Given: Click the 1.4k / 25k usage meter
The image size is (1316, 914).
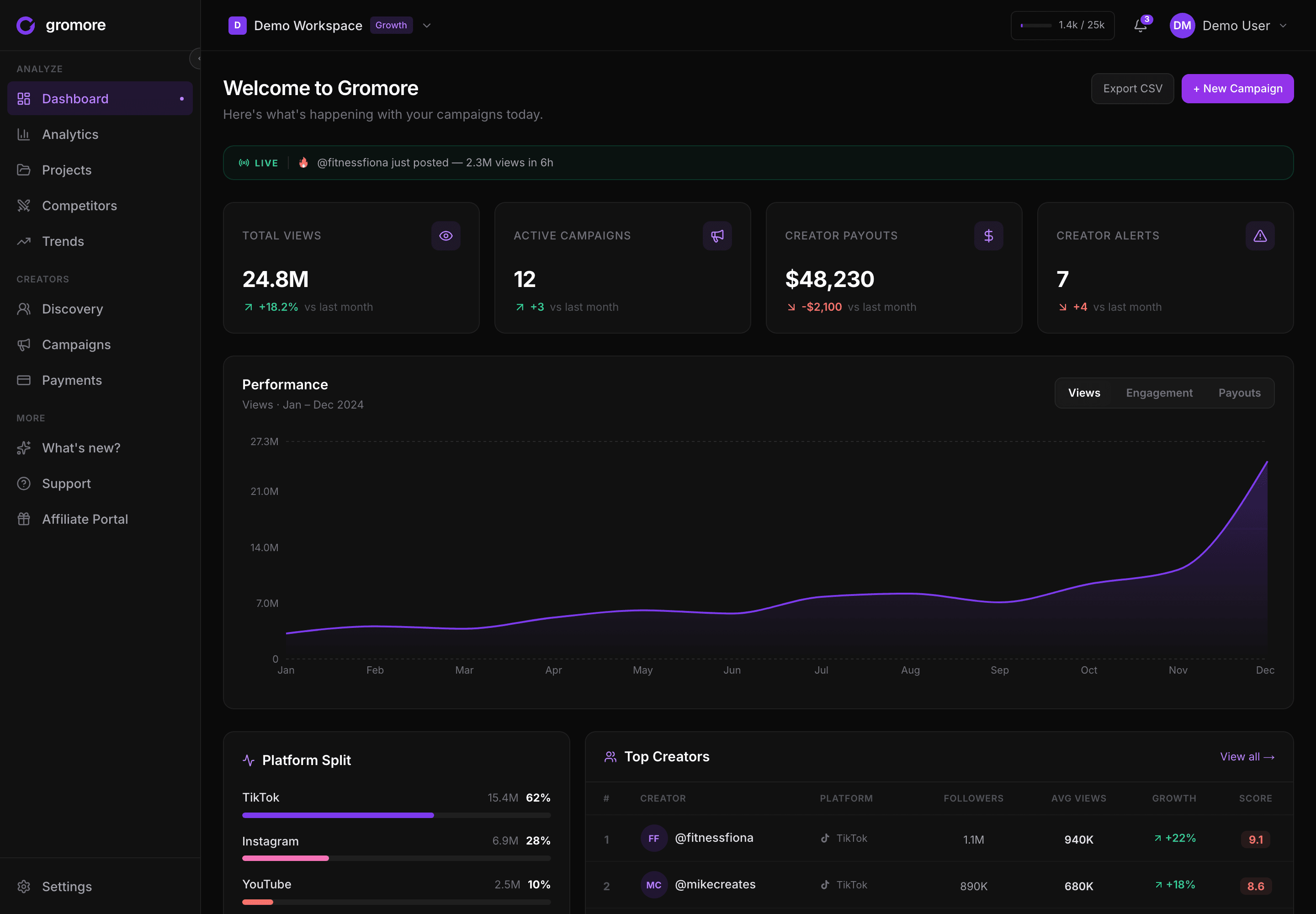Looking at the screenshot, I should [x=1062, y=25].
